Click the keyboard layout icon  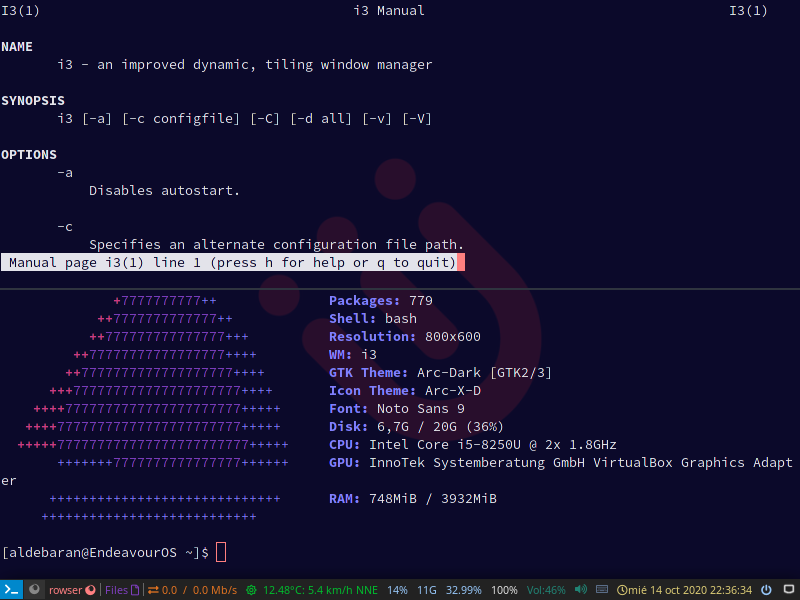tap(602, 590)
